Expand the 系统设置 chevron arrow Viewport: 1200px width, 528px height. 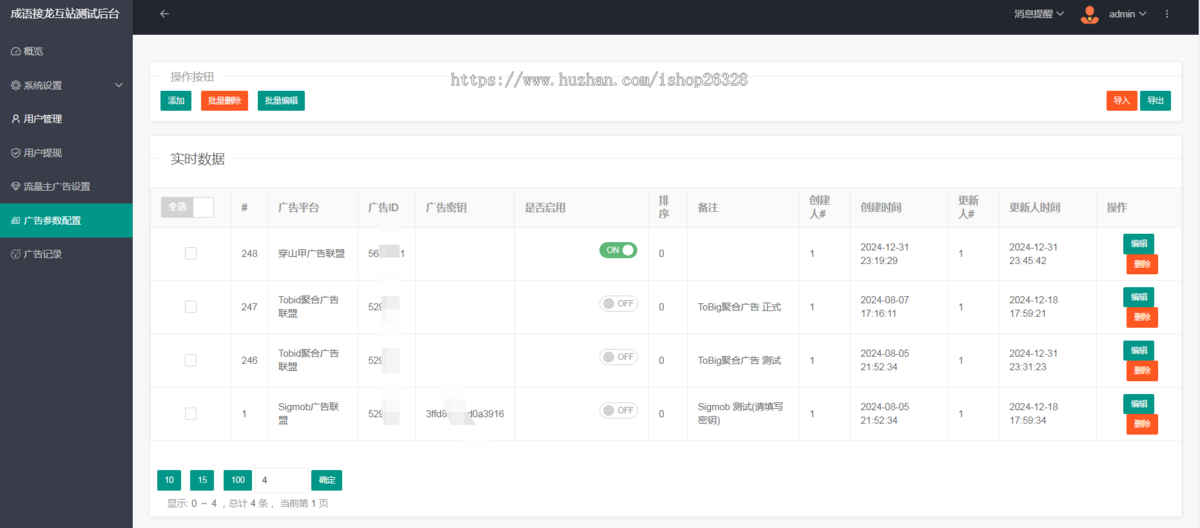(x=118, y=85)
